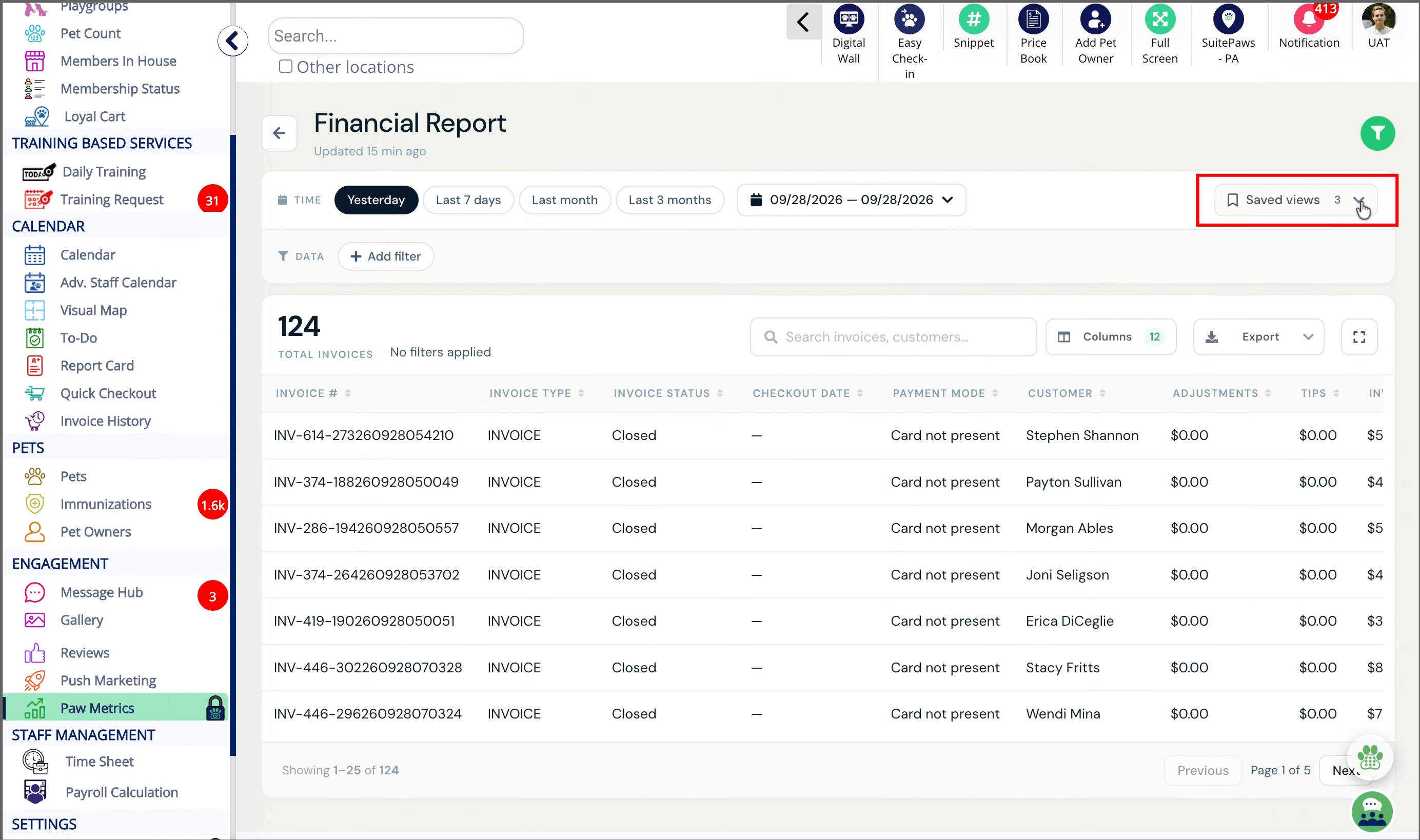The height and width of the screenshot is (840, 1420).
Task: Open Easy Check-in paw icon
Action: pyautogui.click(x=909, y=19)
